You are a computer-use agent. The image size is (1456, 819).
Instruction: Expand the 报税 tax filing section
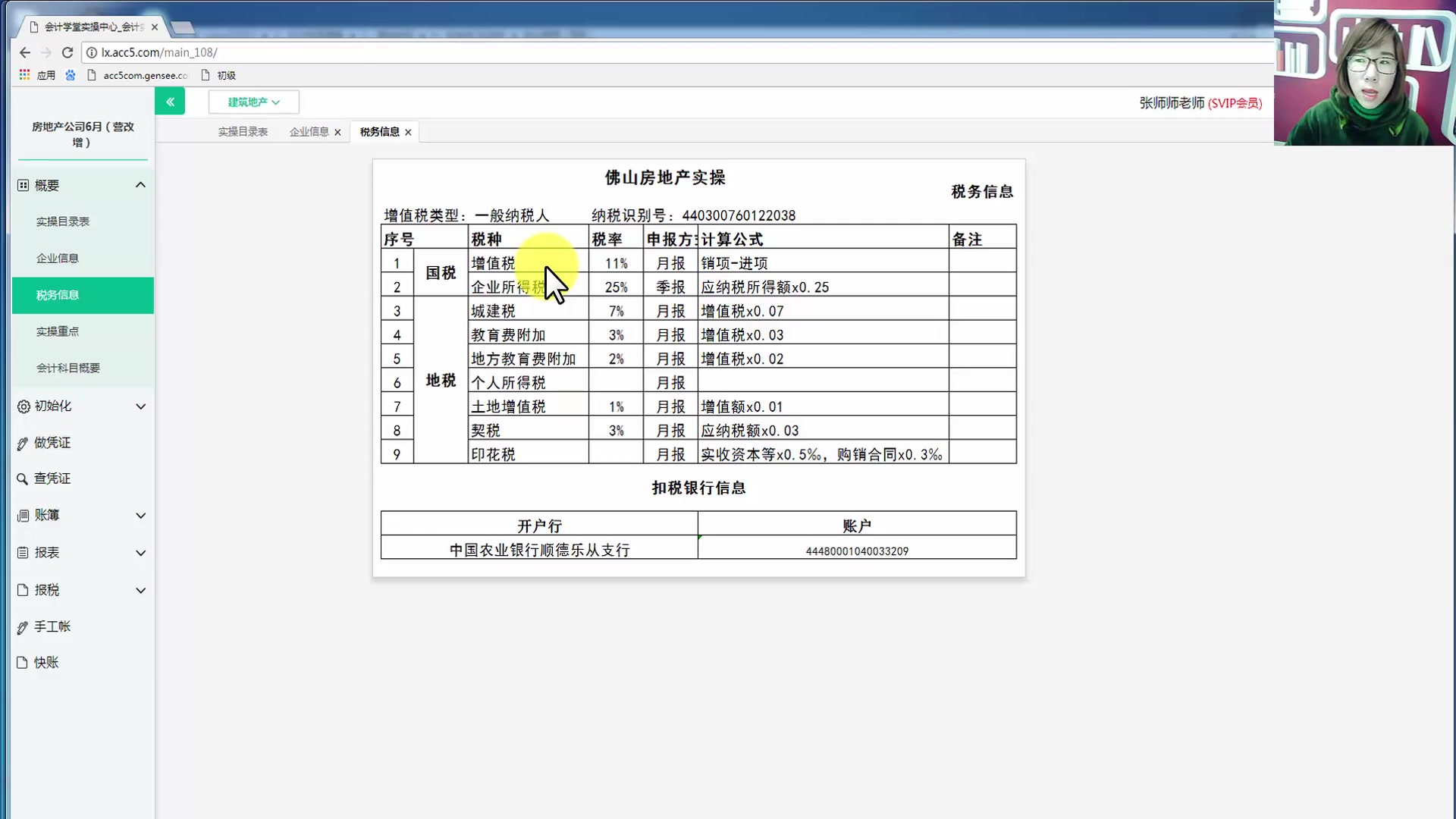click(140, 590)
